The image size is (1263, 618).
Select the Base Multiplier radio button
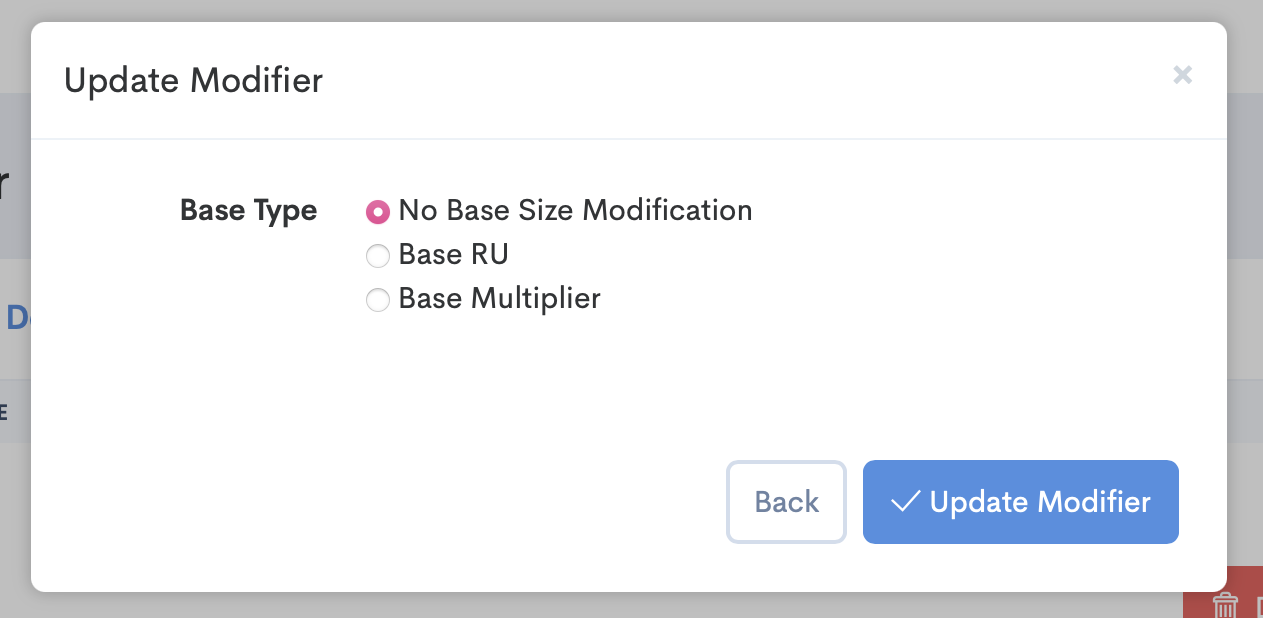pos(377,300)
